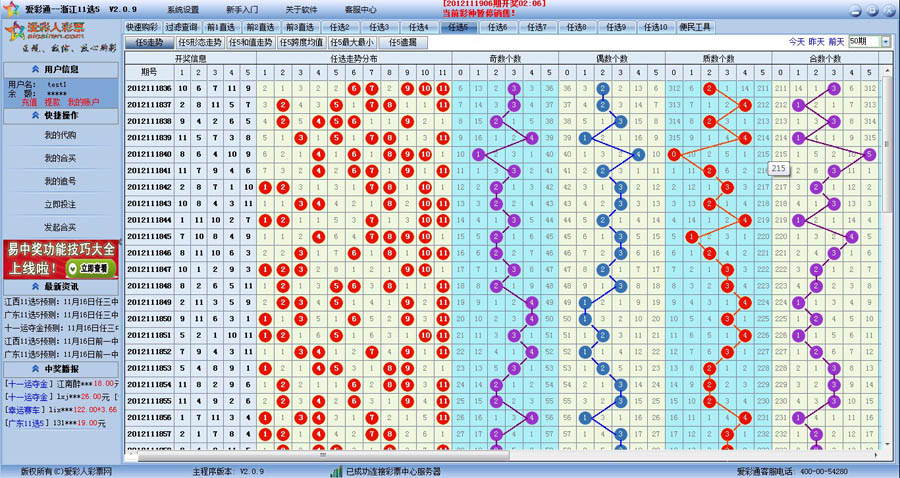Image resolution: width=900 pixels, height=478 pixels.
Task: Switch to the 过滤查询 tab
Action: click(181, 27)
